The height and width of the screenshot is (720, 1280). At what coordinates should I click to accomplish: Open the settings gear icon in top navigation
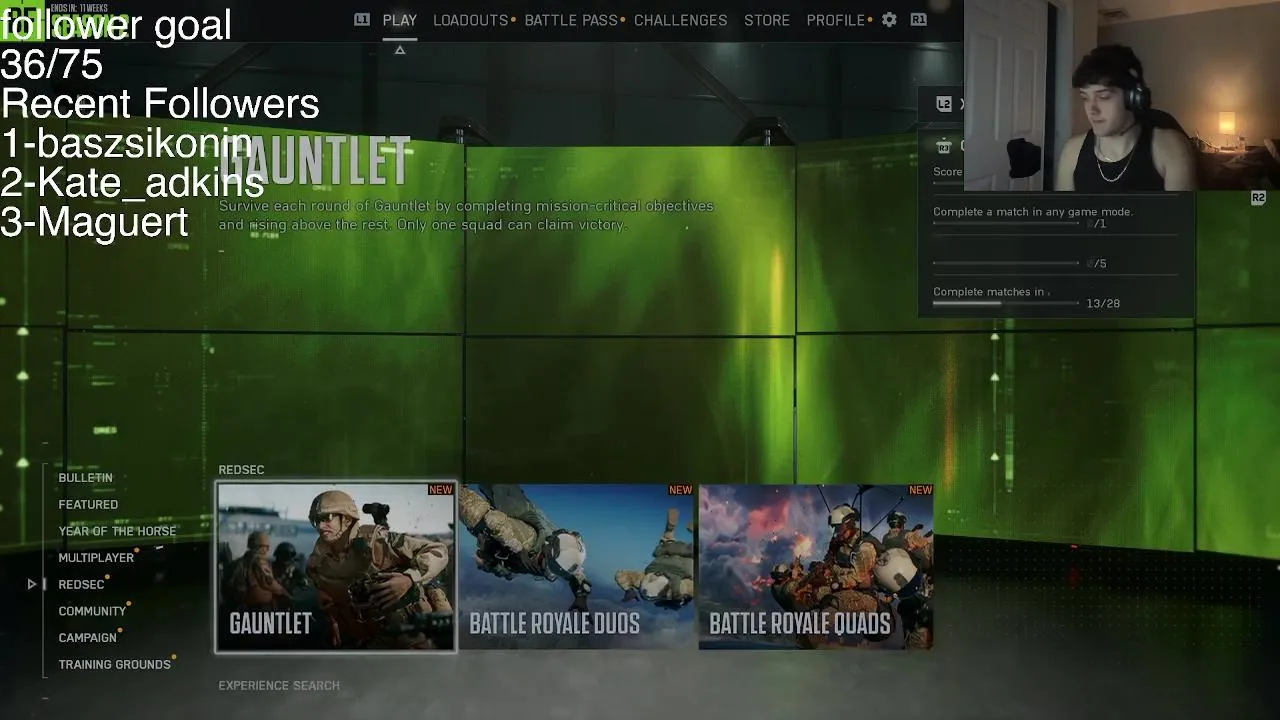[889, 20]
